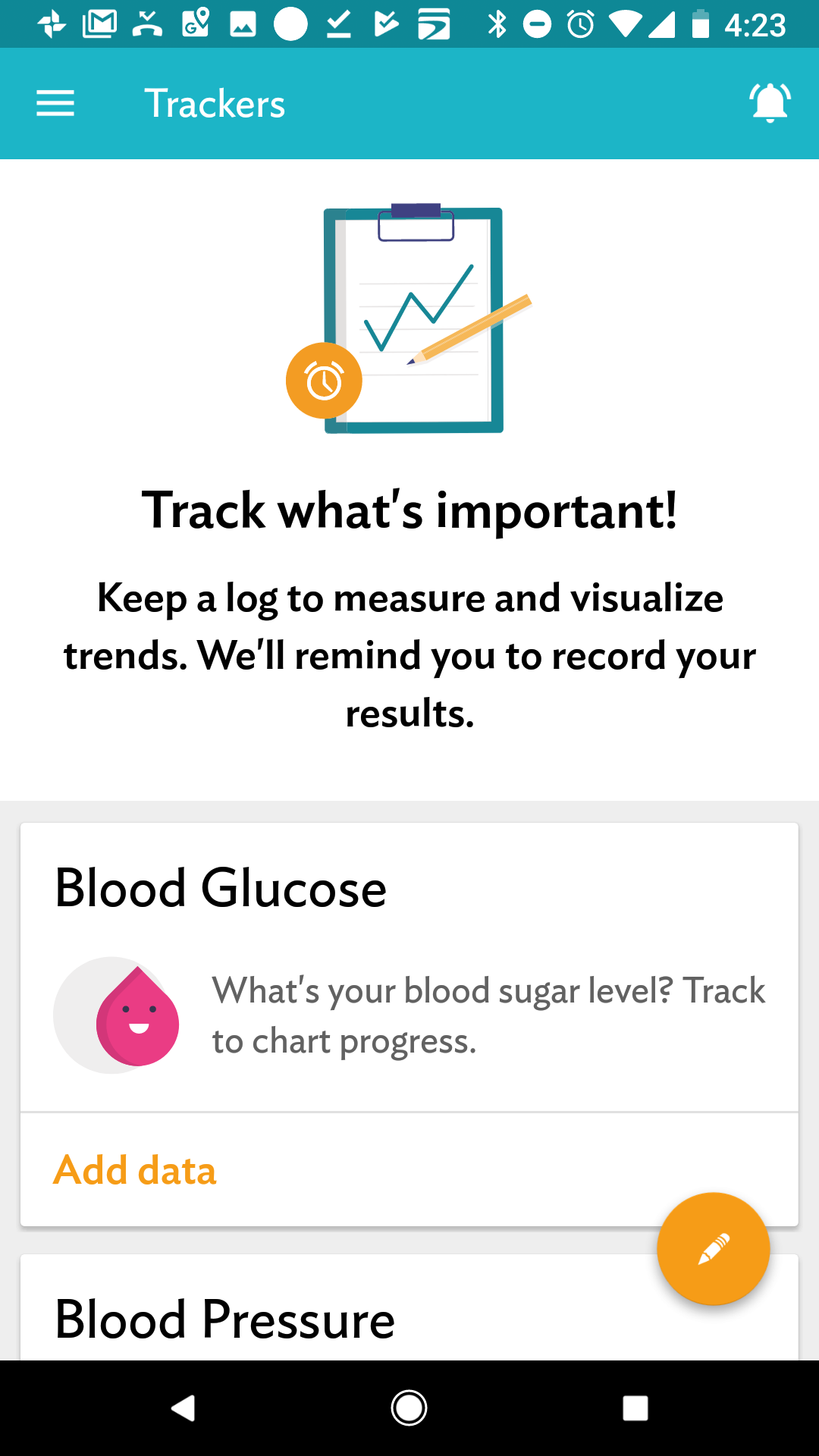Tap the missed call status icon
Viewport: 819px width, 1456px height.
coord(147,24)
